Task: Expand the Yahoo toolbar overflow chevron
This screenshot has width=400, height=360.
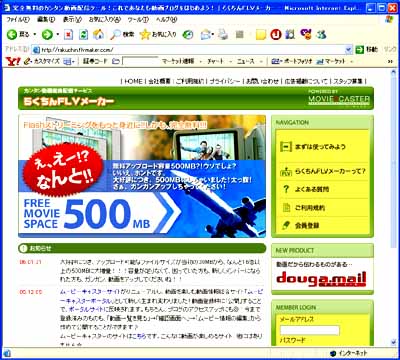Action: 390,61
